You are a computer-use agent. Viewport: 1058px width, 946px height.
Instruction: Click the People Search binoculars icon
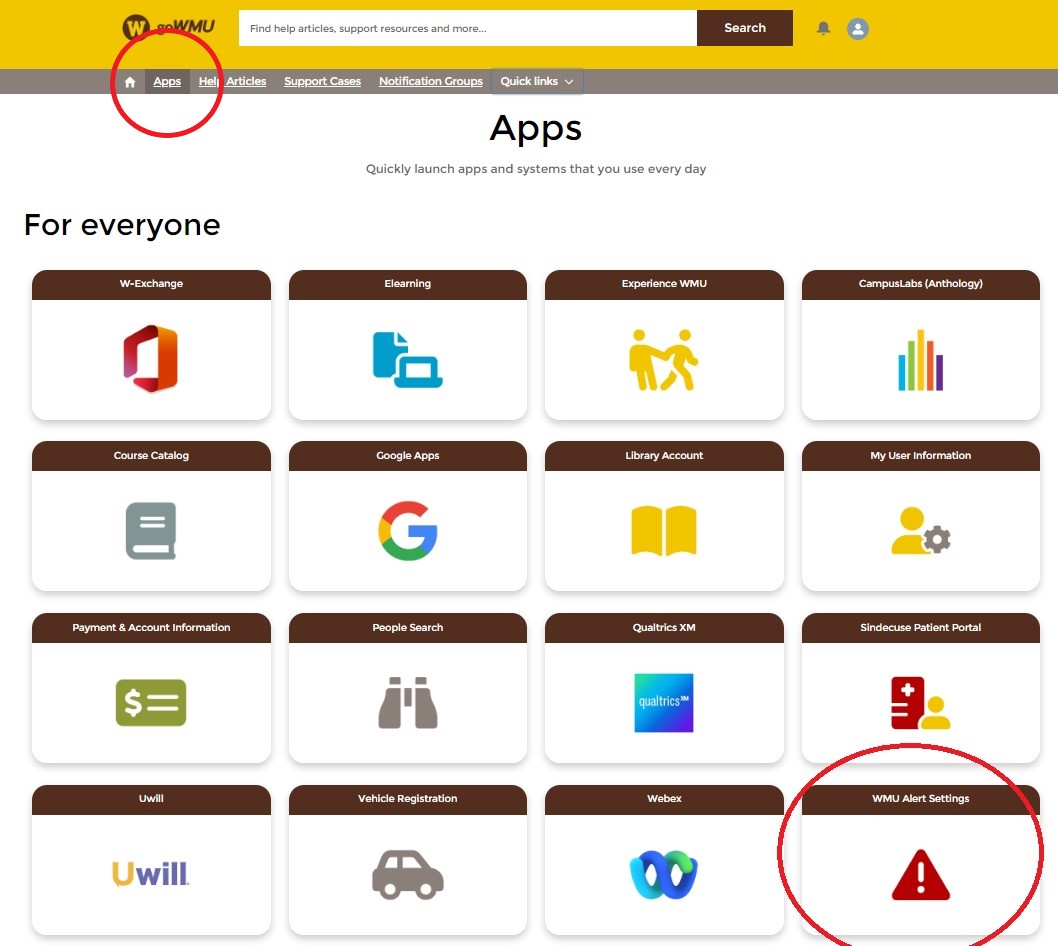pyautogui.click(x=408, y=702)
